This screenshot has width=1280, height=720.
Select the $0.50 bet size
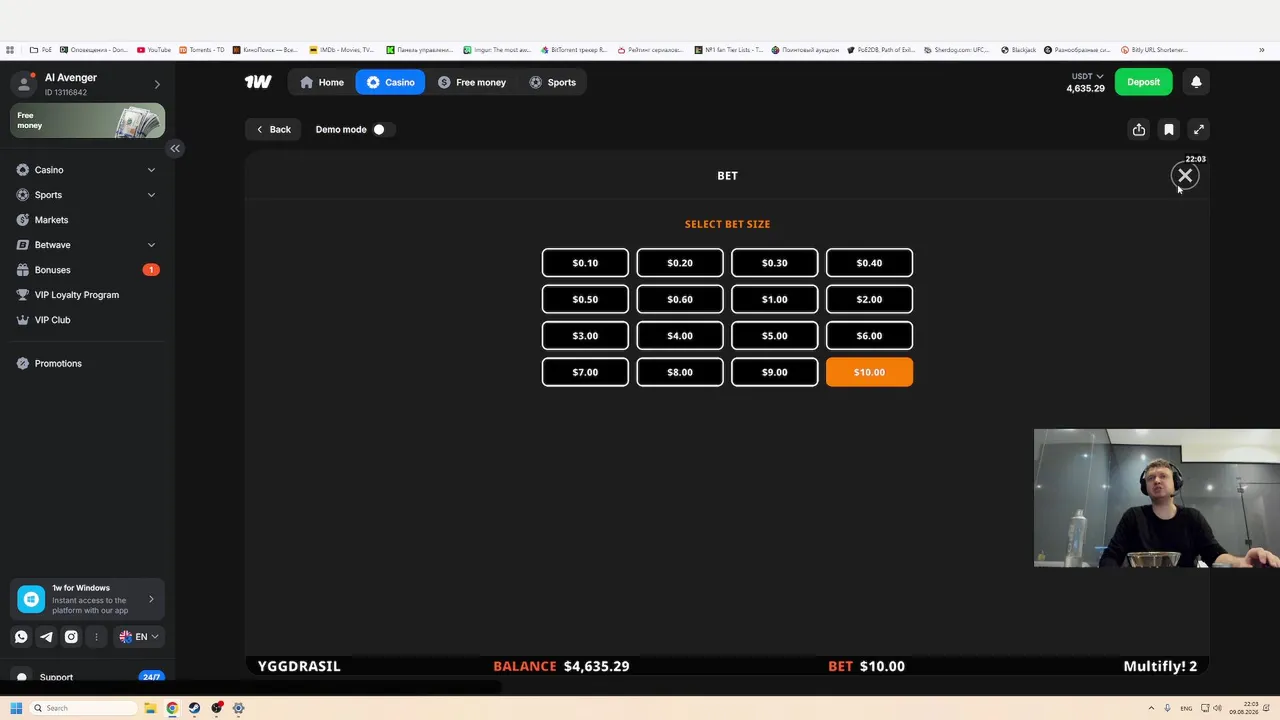pyautogui.click(x=585, y=299)
